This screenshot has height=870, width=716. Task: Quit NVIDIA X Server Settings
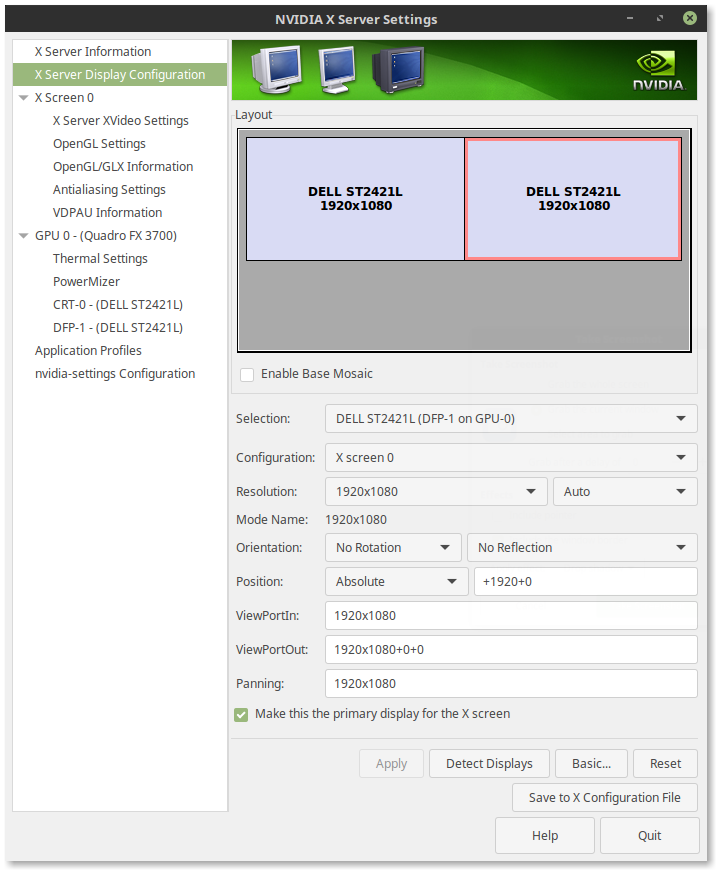(x=649, y=836)
